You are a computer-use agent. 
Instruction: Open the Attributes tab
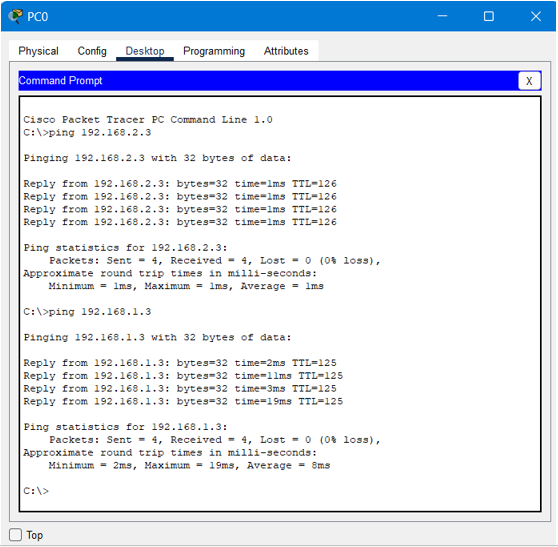[x=286, y=51]
